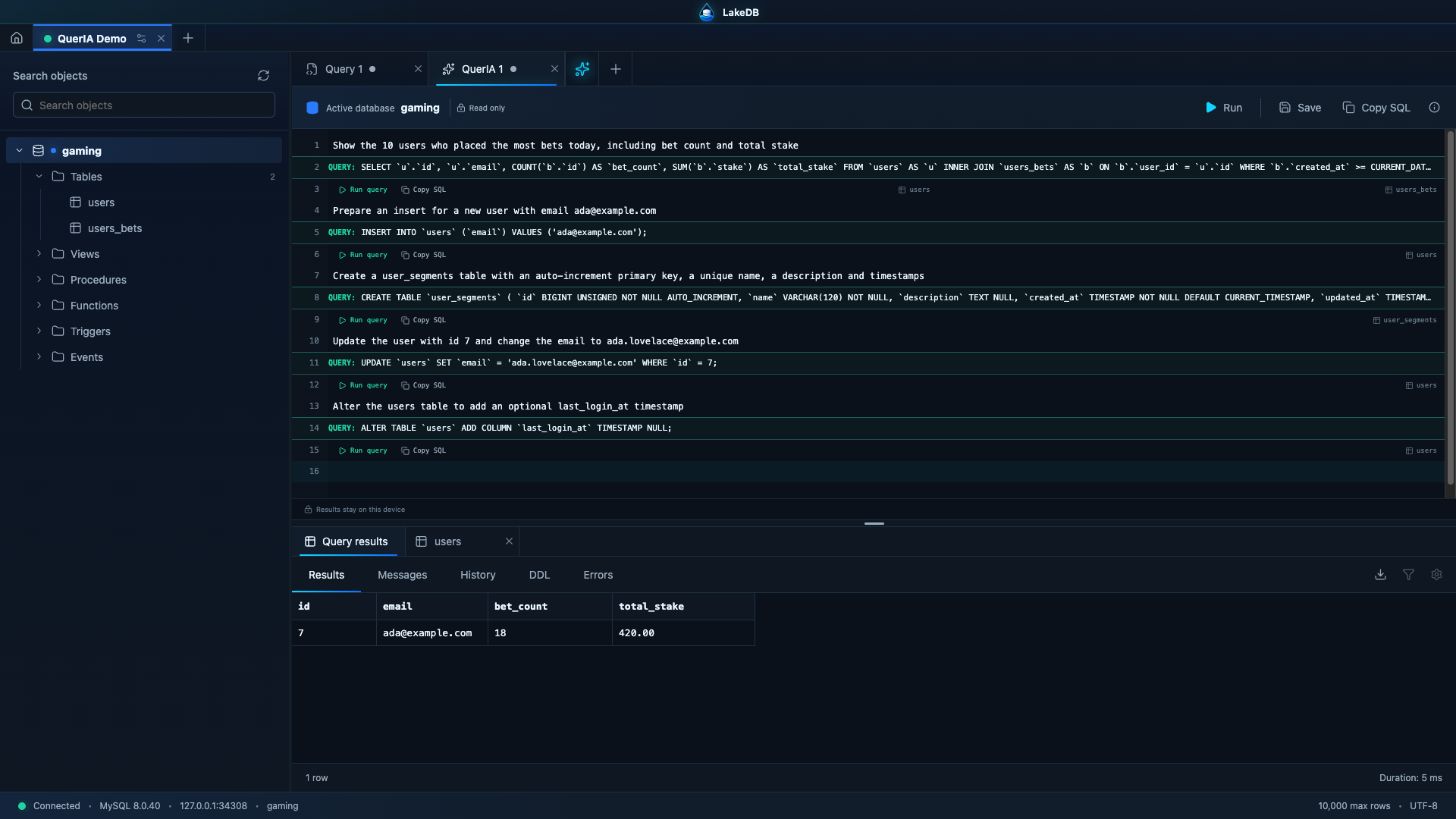This screenshot has height=819, width=1456.
Task: Run query for the INSERT INTO users statement
Action: 363,255
